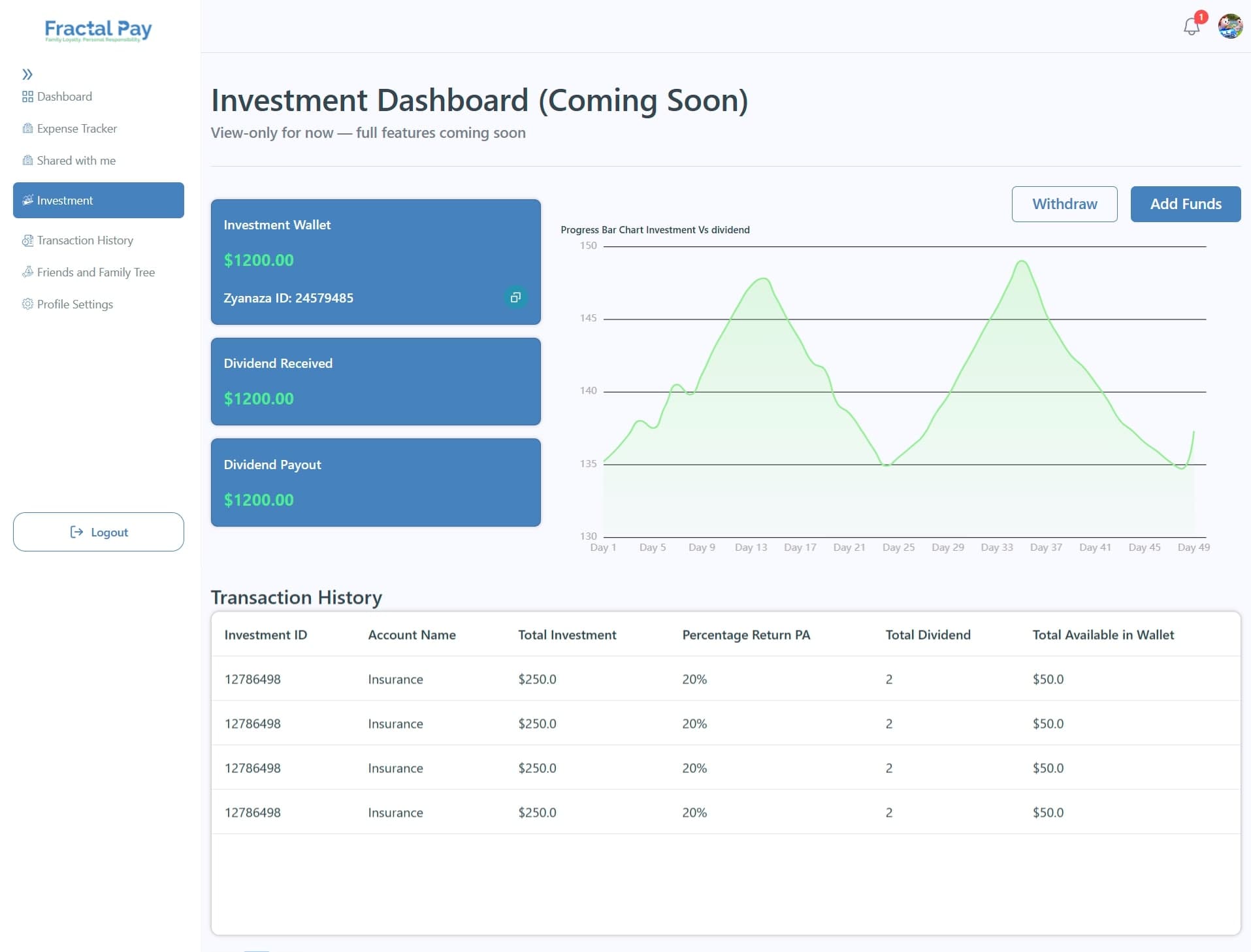Click the Percentage Return PA column header
This screenshot has height=952, width=1251.
pyautogui.click(x=745, y=635)
